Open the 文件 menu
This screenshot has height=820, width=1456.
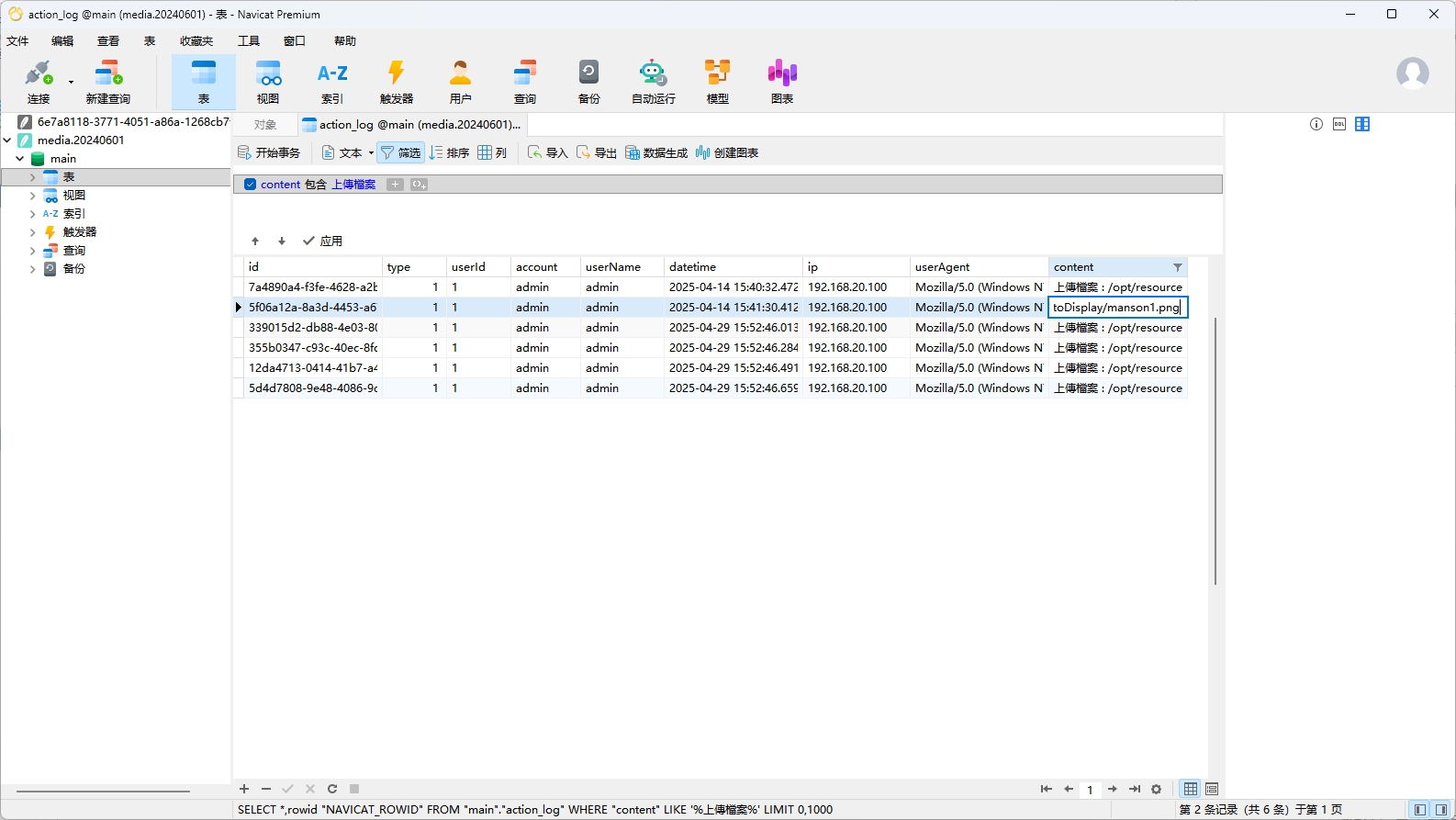[17, 41]
